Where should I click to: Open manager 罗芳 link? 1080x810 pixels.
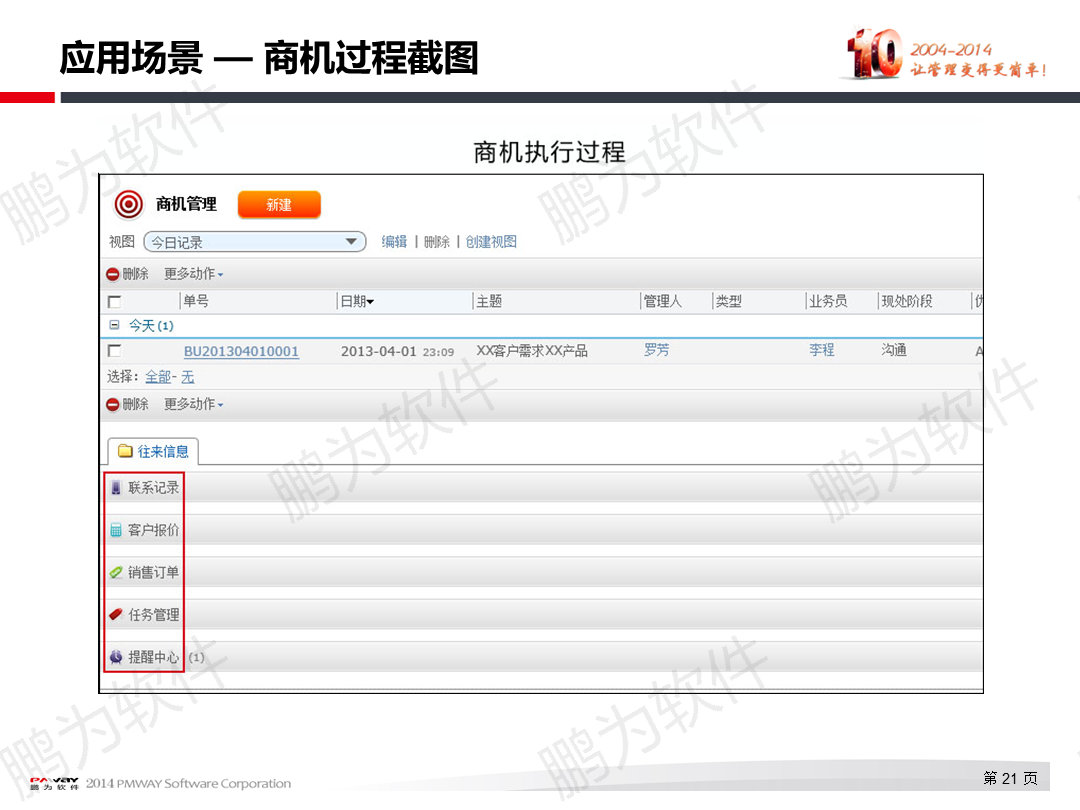[x=656, y=350]
